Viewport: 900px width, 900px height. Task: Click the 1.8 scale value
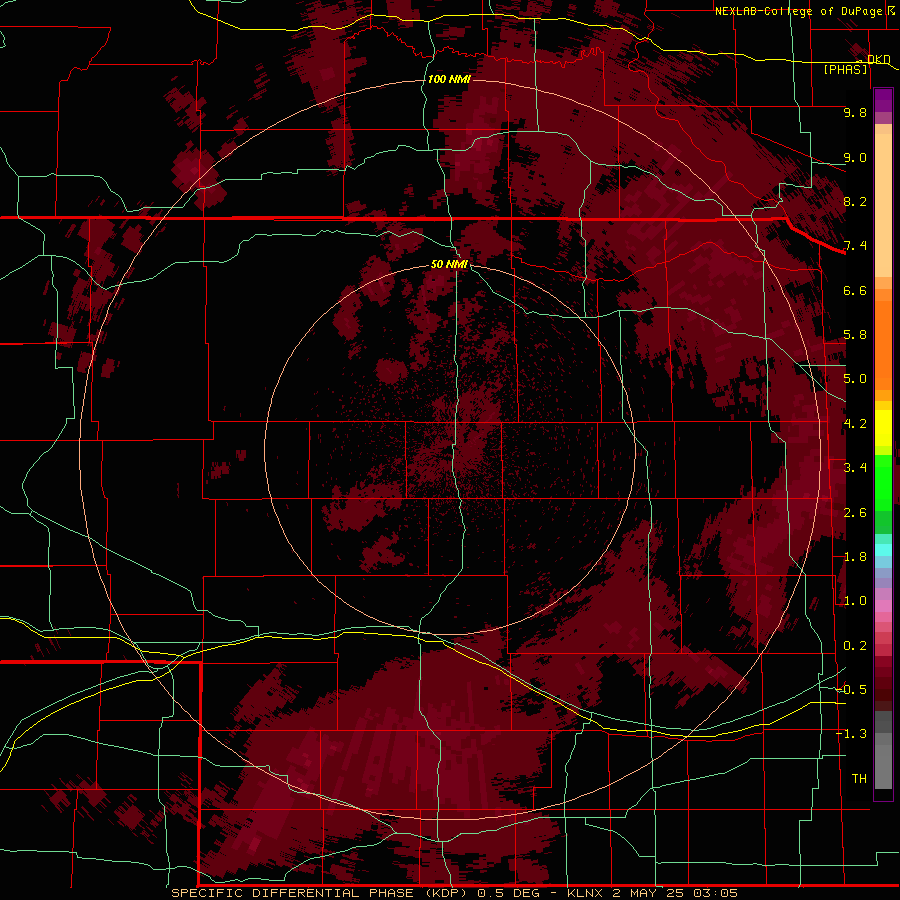[855, 557]
